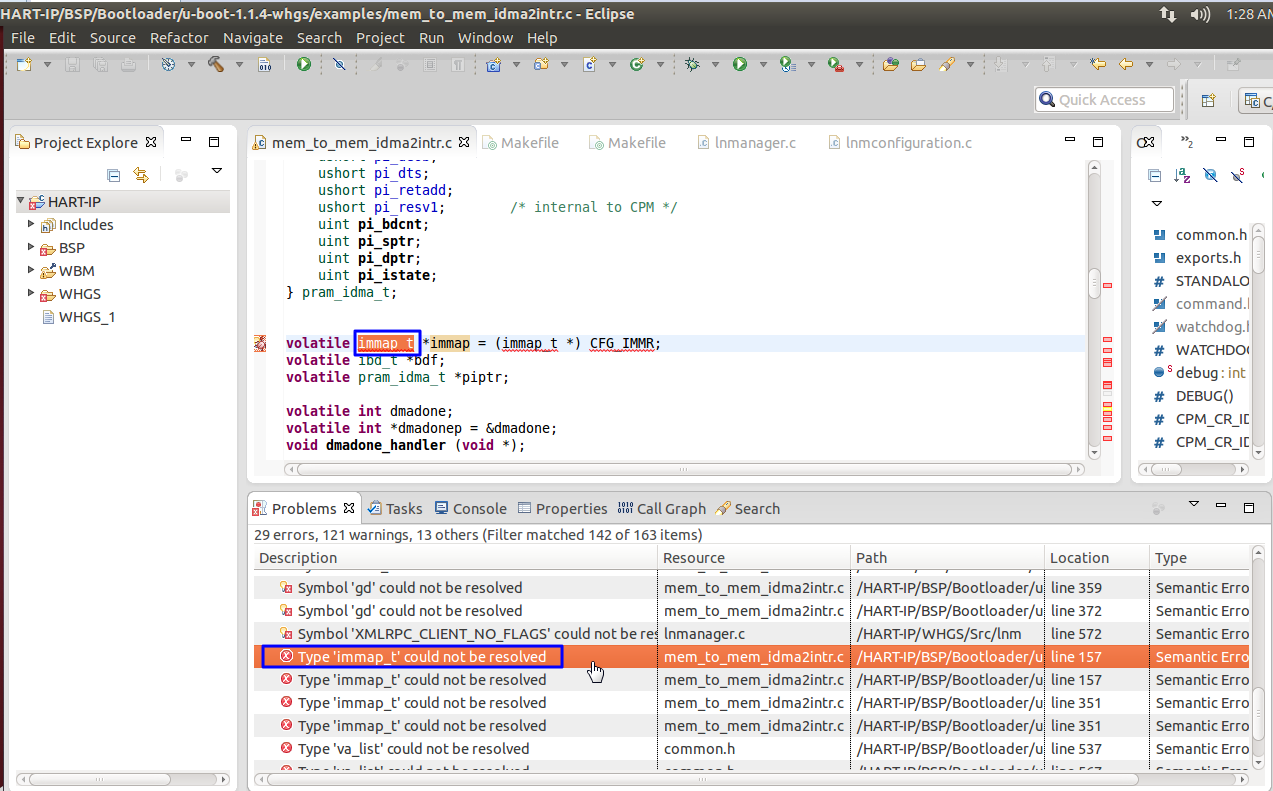Switch to the lnmanager.c editor tab
This screenshot has width=1273, height=791.
point(755,143)
